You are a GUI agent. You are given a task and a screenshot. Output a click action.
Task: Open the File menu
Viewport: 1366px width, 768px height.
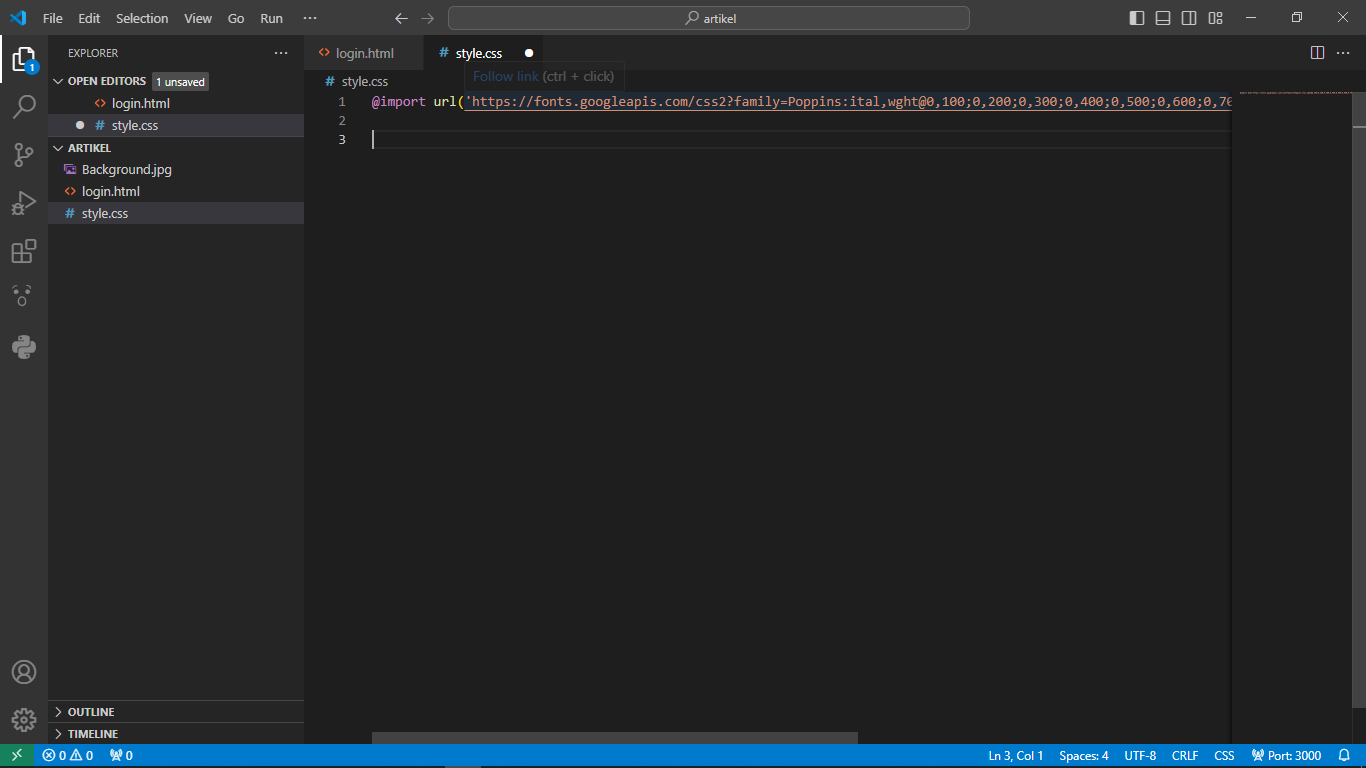tap(53, 18)
